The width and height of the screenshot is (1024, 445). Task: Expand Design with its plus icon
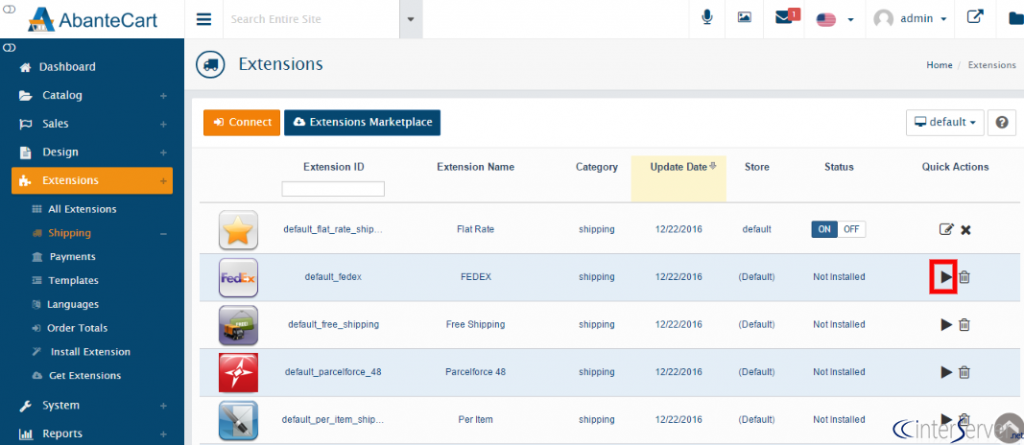point(163,153)
